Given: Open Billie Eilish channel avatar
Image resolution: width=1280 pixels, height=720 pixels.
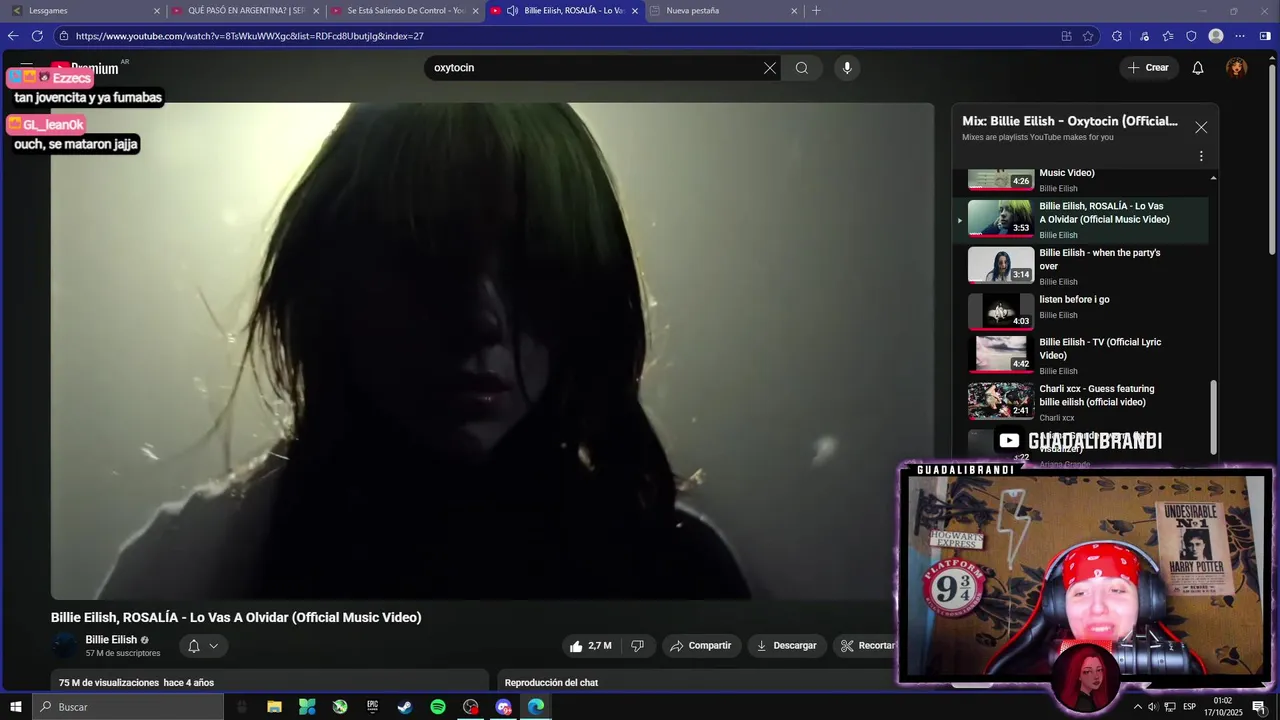Looking at the screenshot, I should 65,646.
